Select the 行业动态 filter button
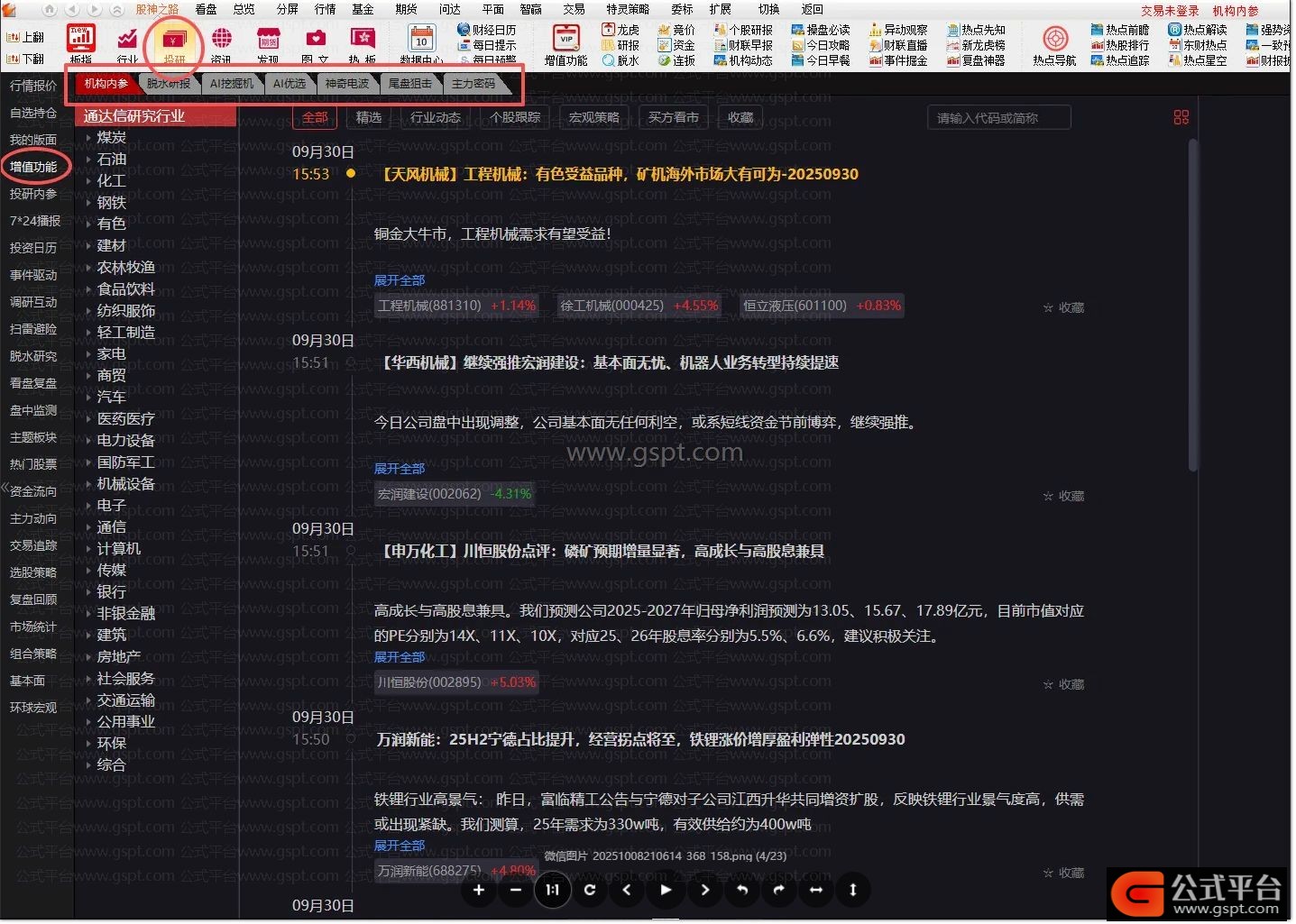 point(436,118)
